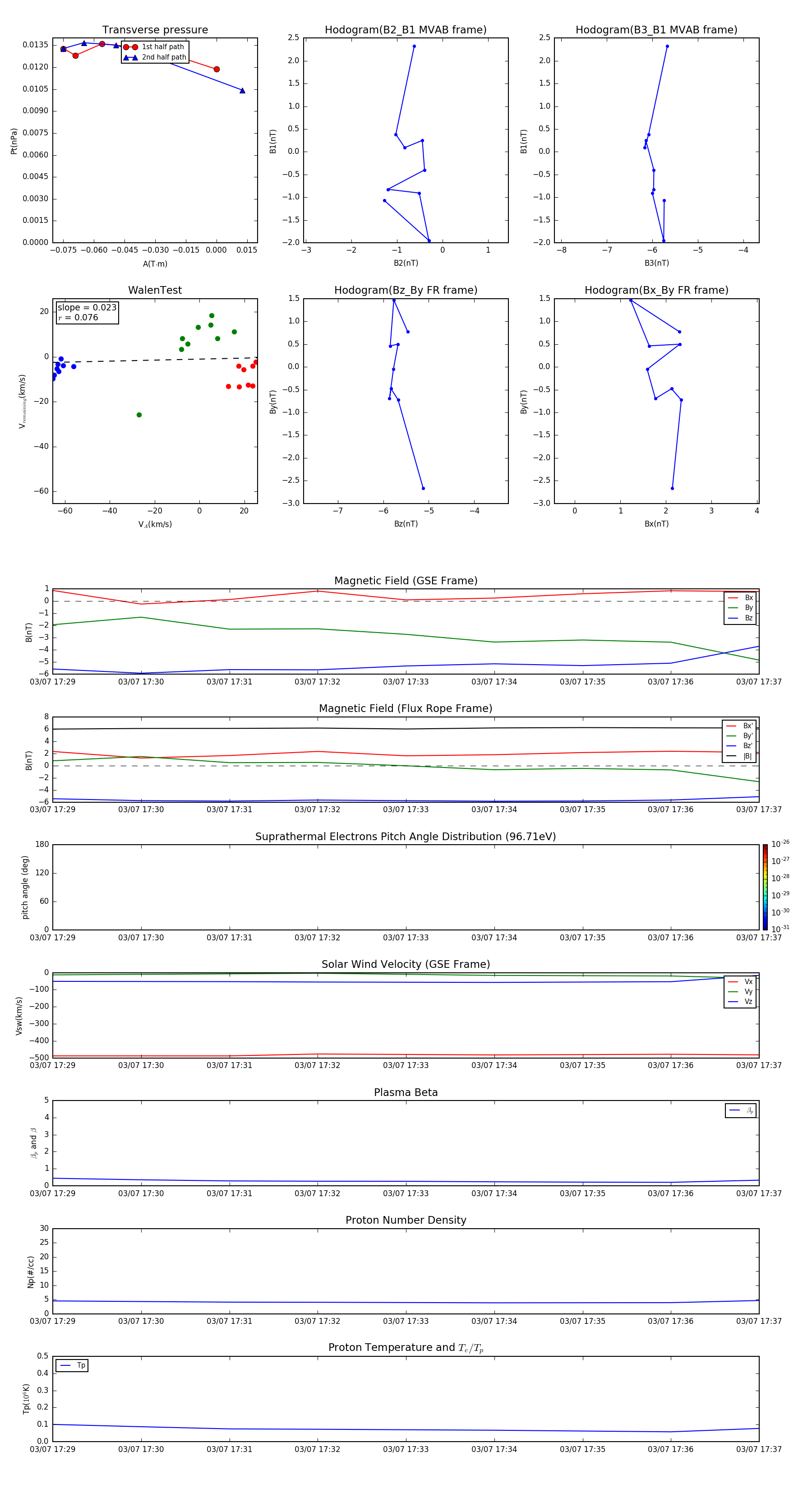This screenshot has width=812, height=1489.
Task: Select the "r = 0.076" annotation text
Action: click(x=78, y=317)
